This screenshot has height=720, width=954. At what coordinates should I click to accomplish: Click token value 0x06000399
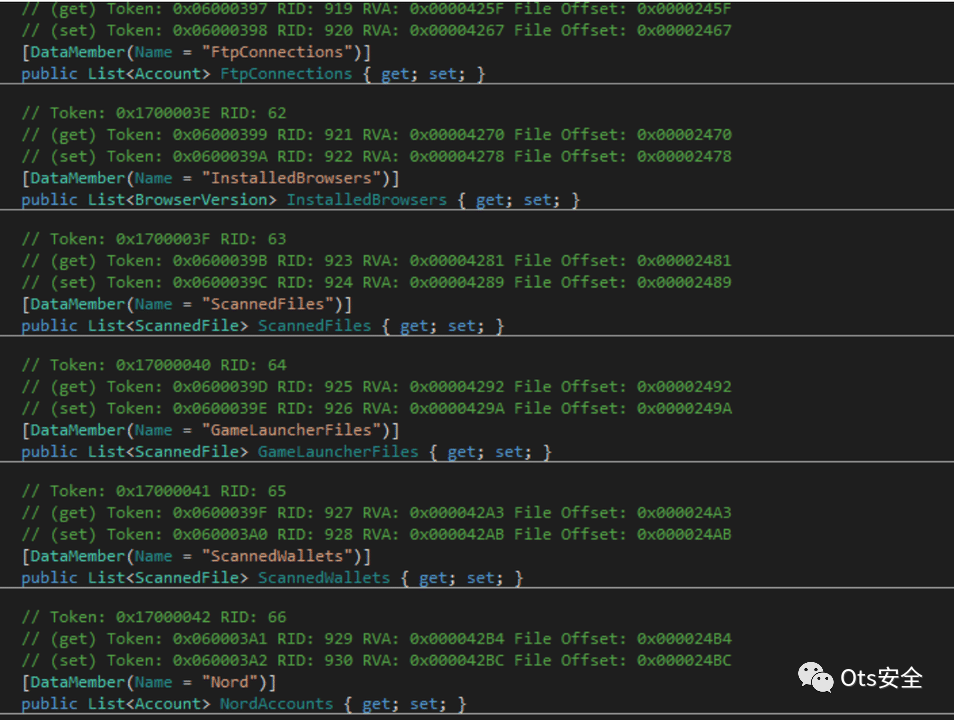(220, 135)
